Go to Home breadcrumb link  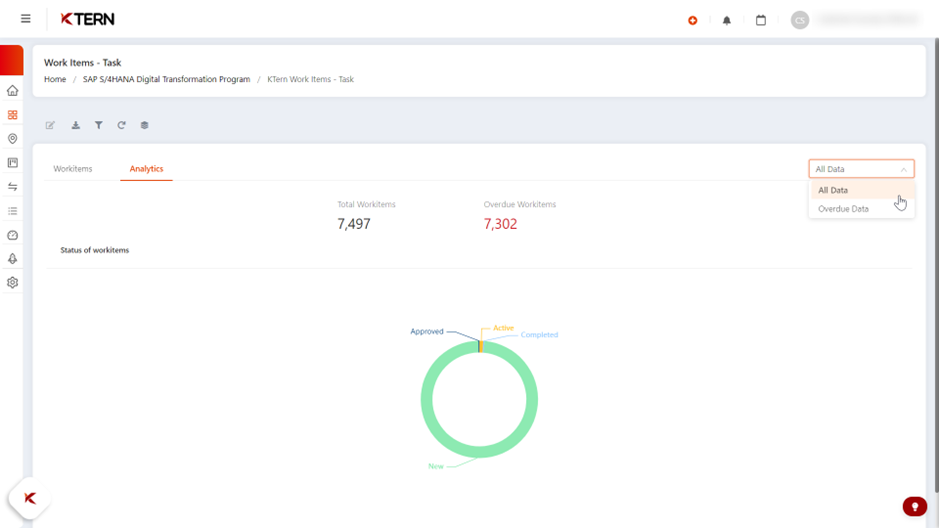55,79
